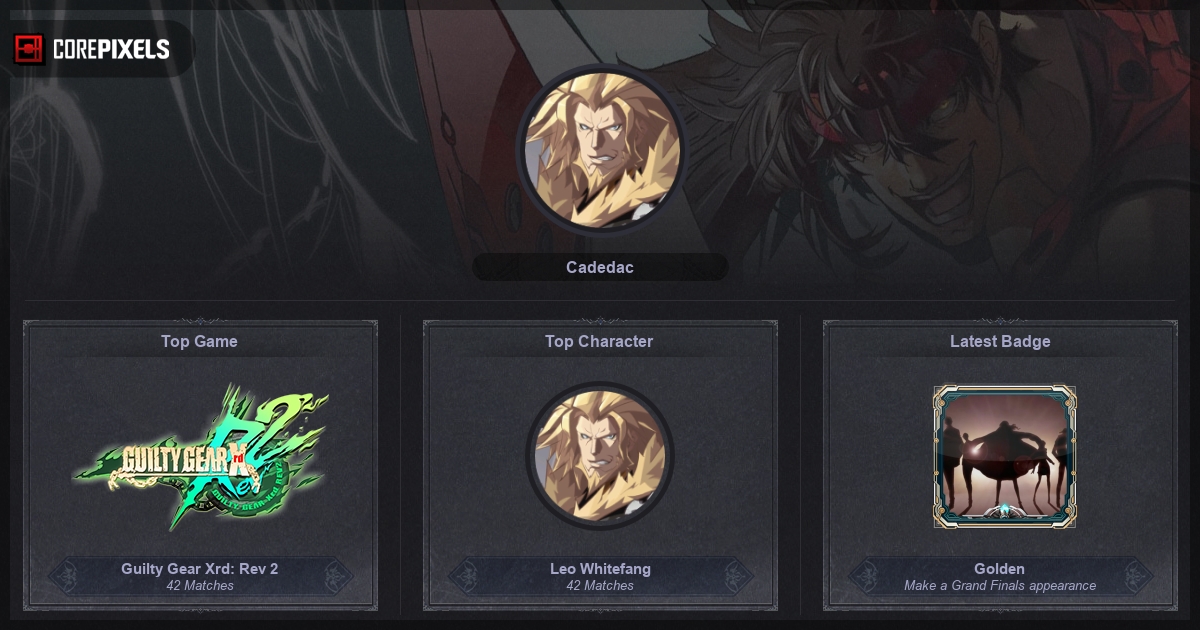
Task: Click the emblem left of Guilty Gear label
Action: pos(66,576)
